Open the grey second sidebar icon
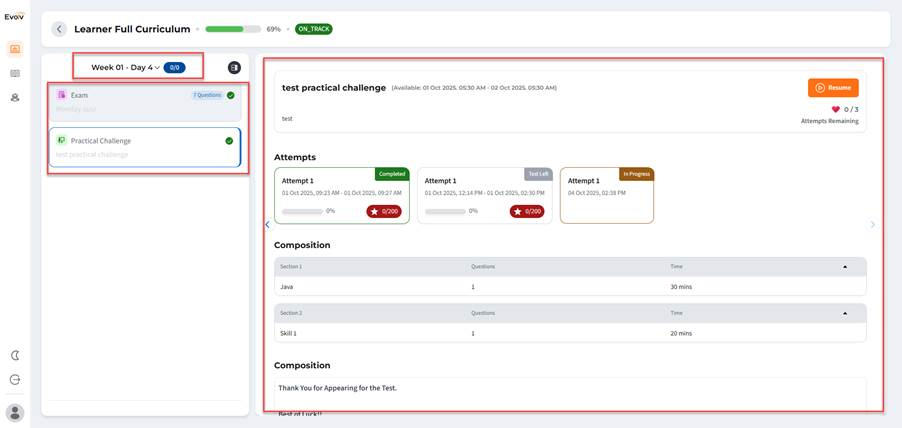 tap(15, 73)
